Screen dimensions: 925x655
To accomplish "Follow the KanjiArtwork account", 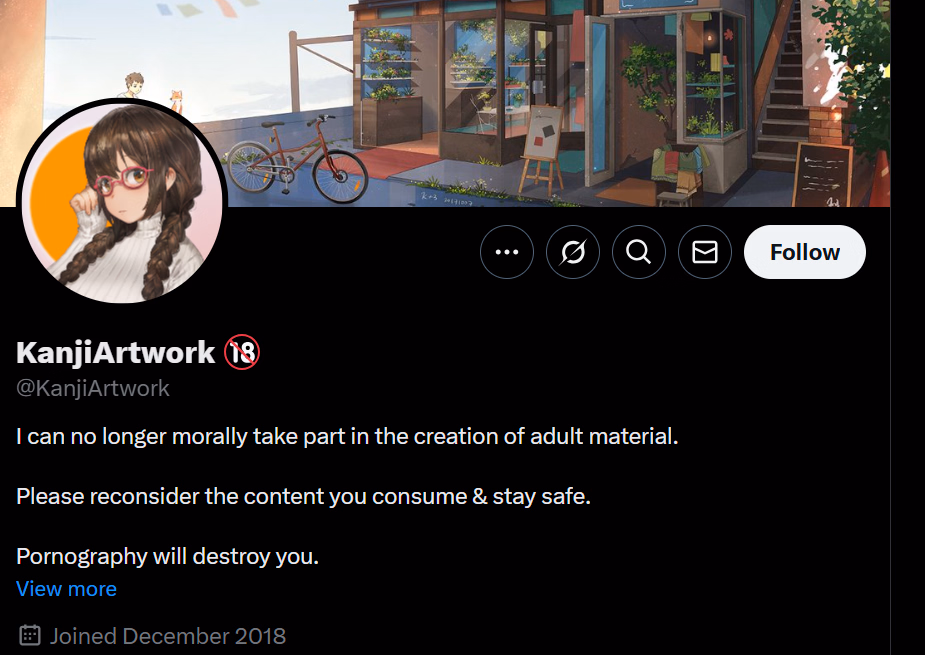I will pos(805,252).
